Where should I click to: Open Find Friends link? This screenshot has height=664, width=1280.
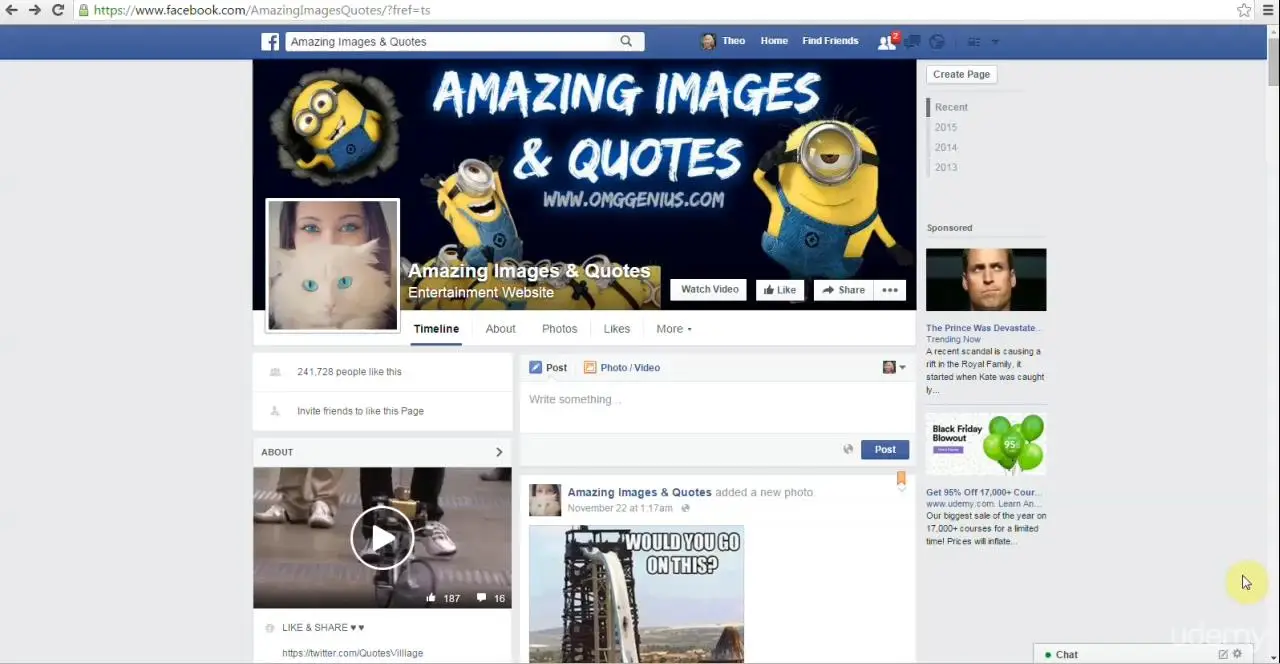pyautogui.click(x=830, y=41)
